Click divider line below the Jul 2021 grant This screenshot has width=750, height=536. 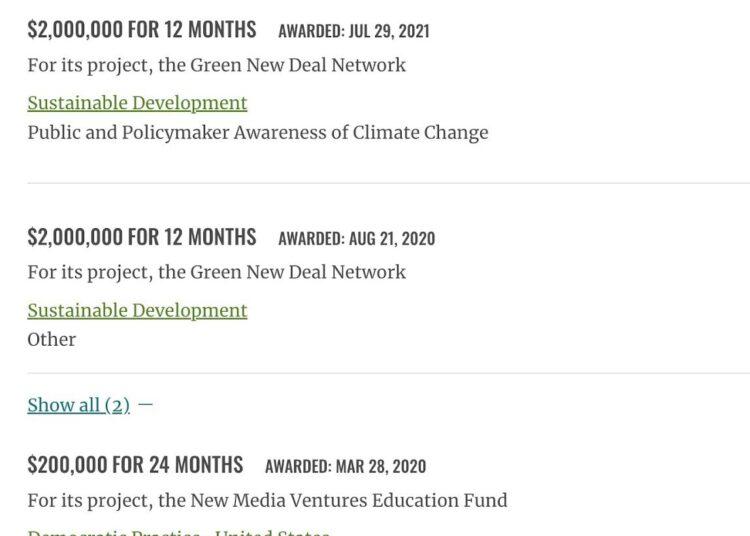click(388, 183)
